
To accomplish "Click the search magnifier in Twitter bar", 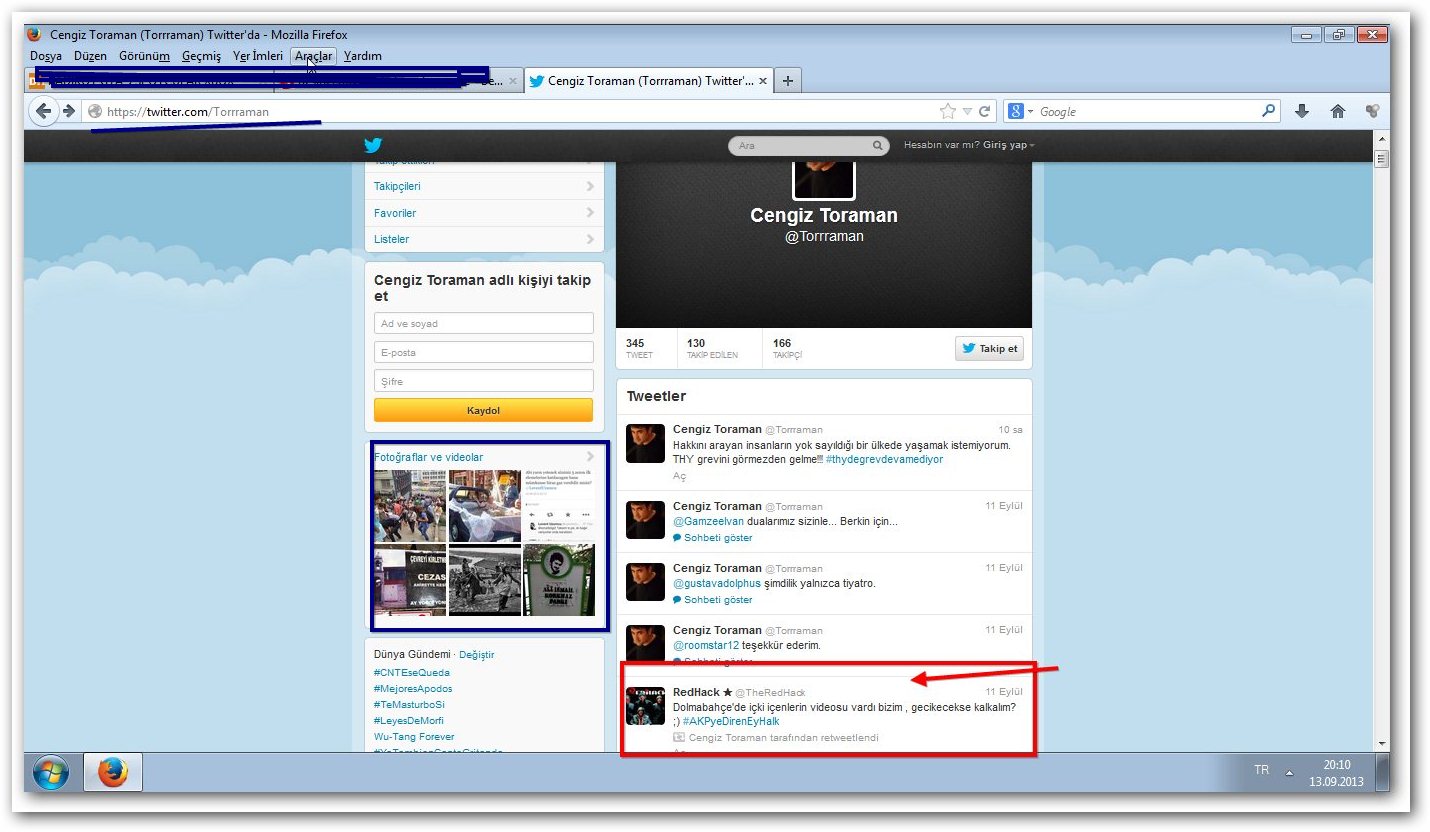I will click(878, 146).
